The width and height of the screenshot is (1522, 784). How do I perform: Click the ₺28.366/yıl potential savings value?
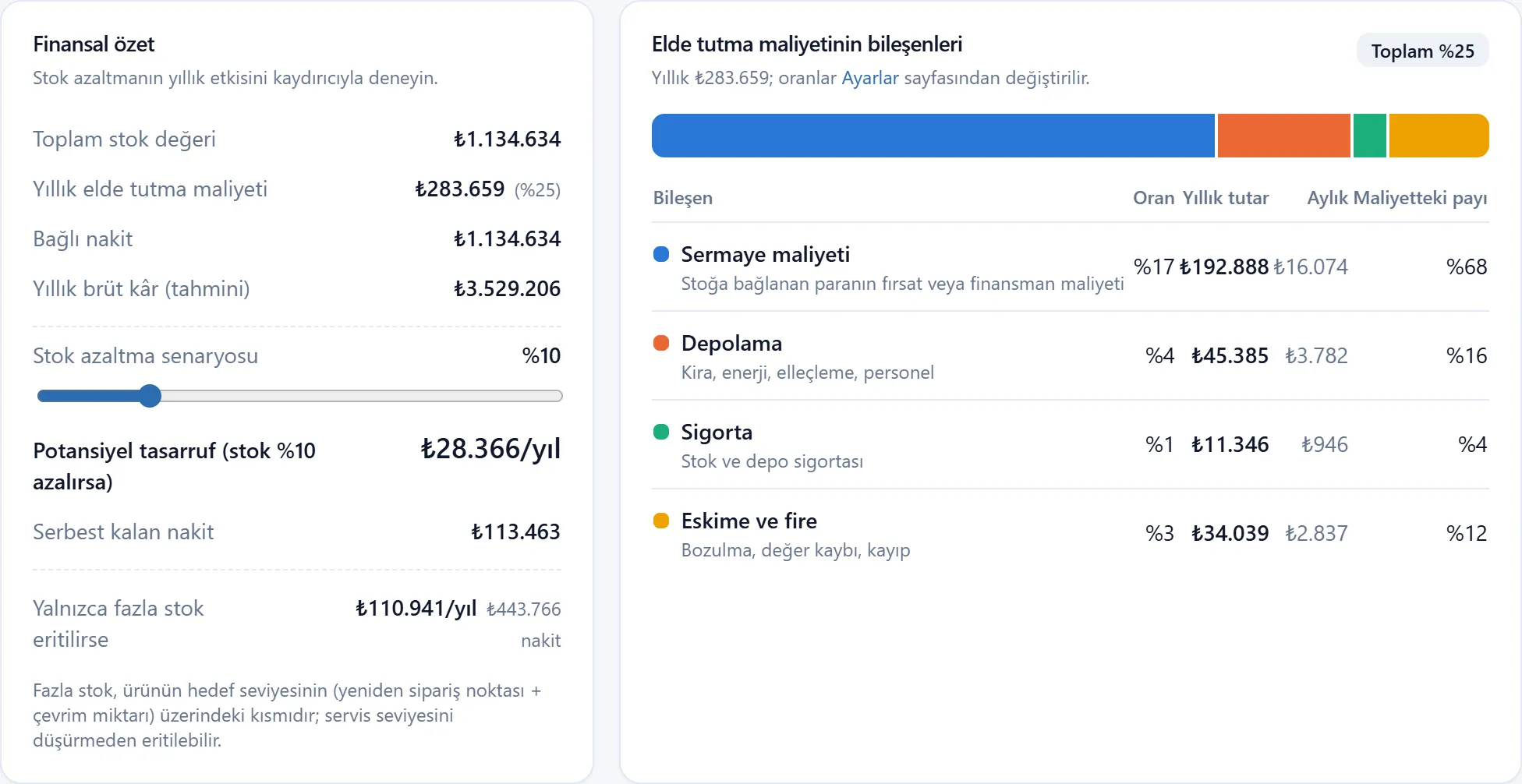[x=490, y=449]
